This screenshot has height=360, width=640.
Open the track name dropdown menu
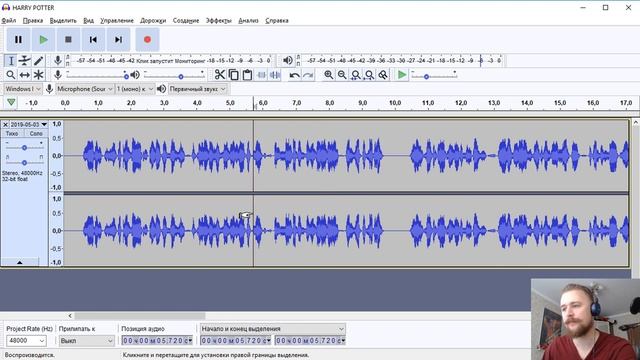[x=28, y=124]
